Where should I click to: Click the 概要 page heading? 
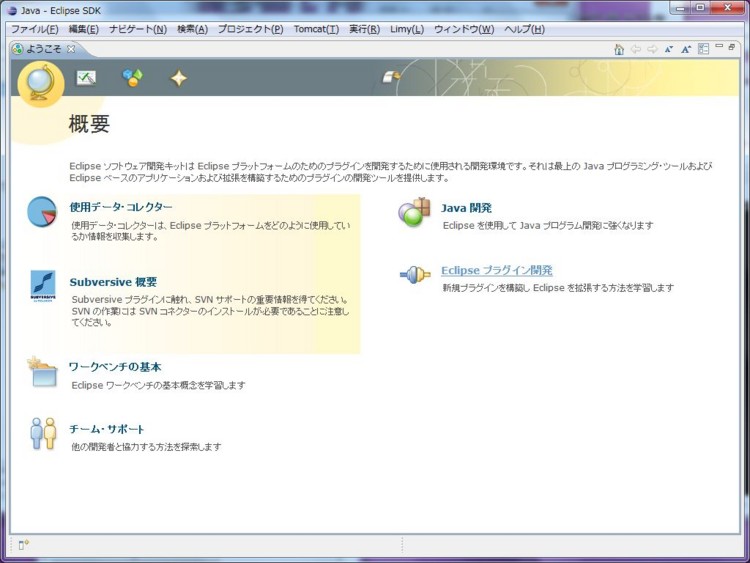click(x=89, y=124)
